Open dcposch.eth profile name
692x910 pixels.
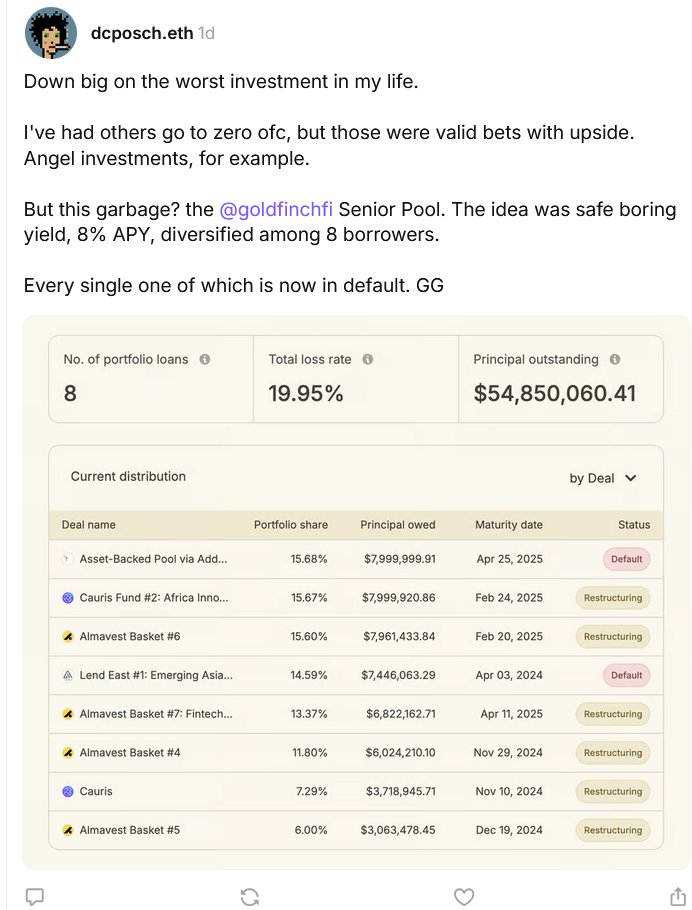point(143,33)
